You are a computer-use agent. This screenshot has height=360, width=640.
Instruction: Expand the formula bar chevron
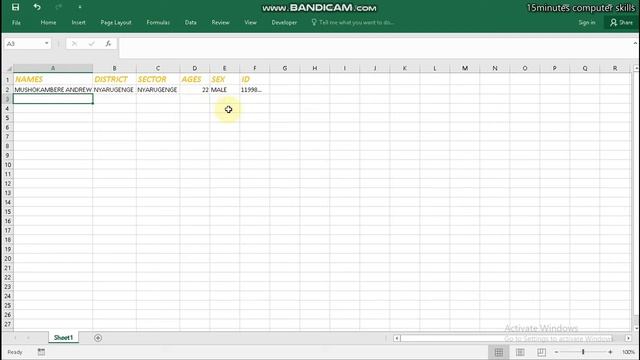click(635, 43)
